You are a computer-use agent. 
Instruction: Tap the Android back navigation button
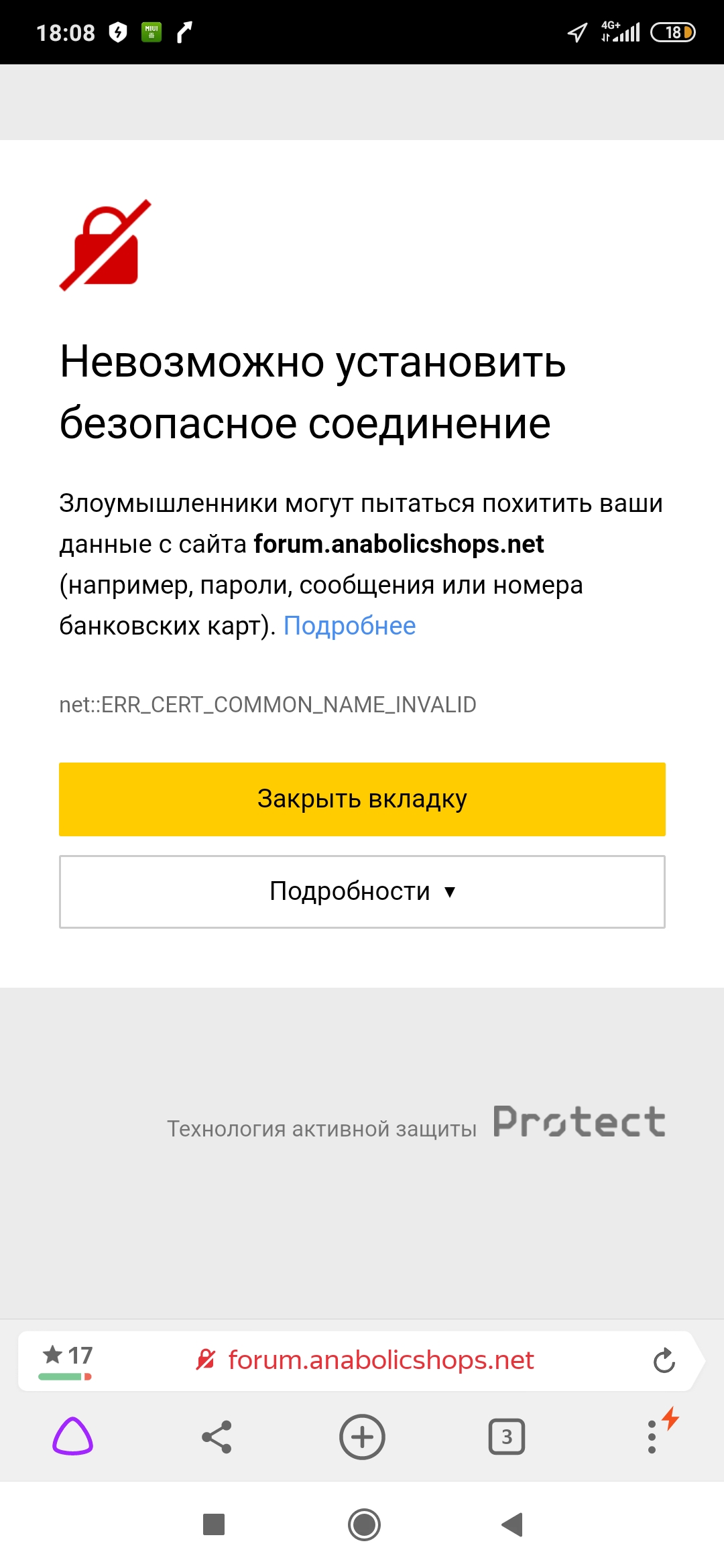pos(512,1524)
